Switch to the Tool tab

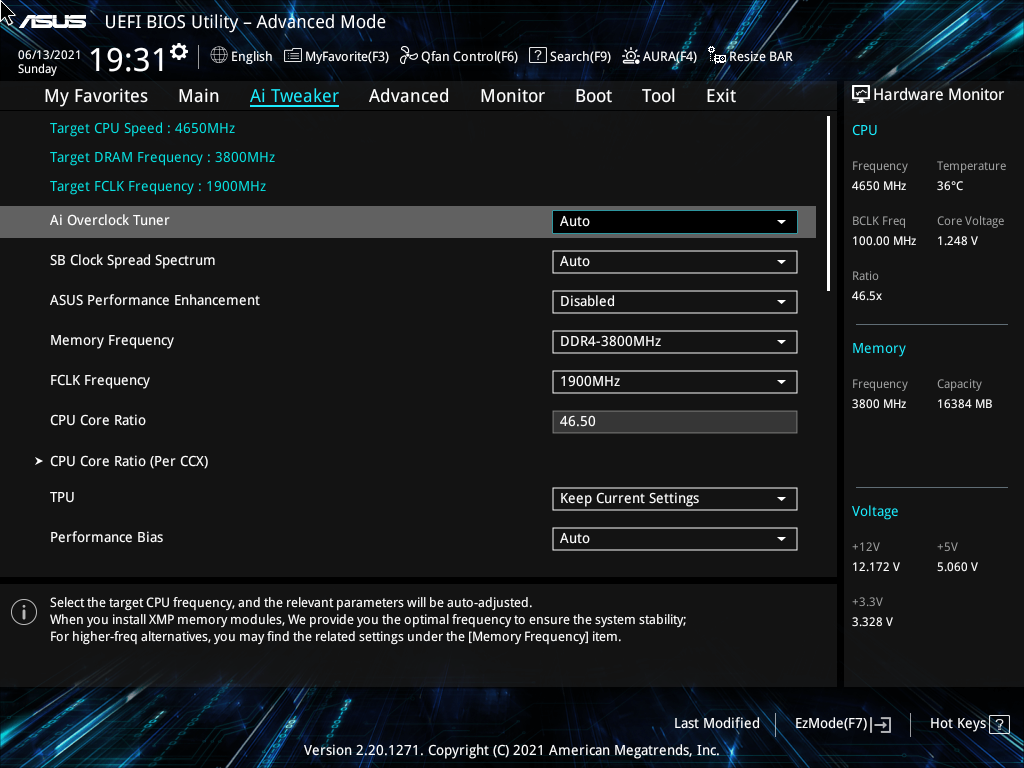[658, 96]
